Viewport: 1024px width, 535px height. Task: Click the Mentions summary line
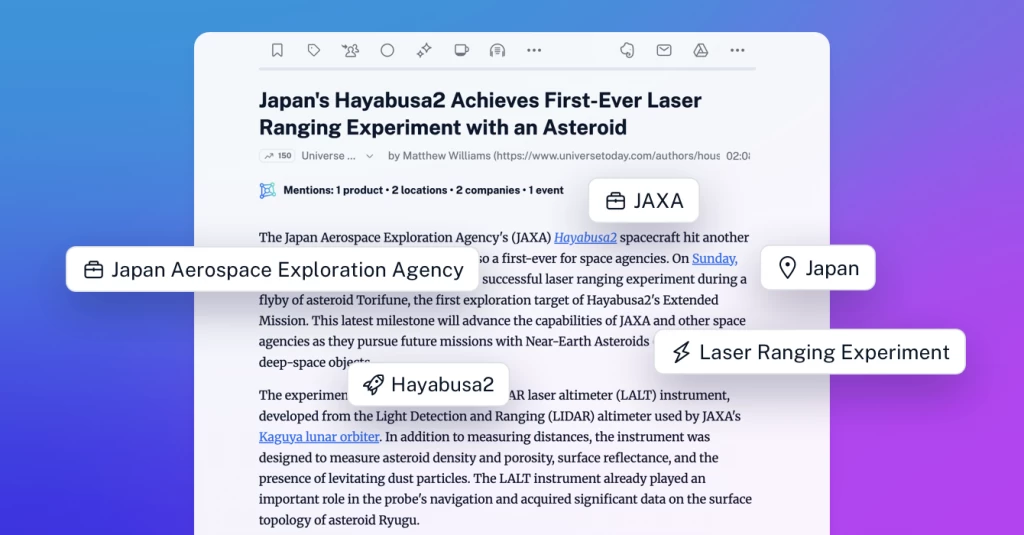click(x=423, y=191)
